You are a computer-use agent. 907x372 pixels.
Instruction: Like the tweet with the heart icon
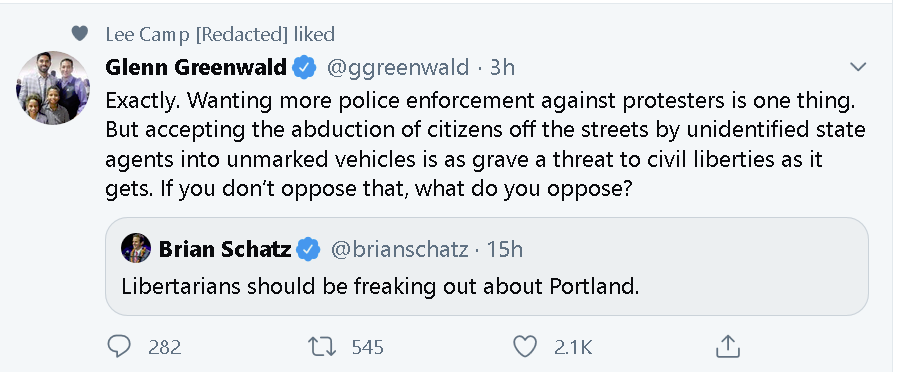coord(525,347)
